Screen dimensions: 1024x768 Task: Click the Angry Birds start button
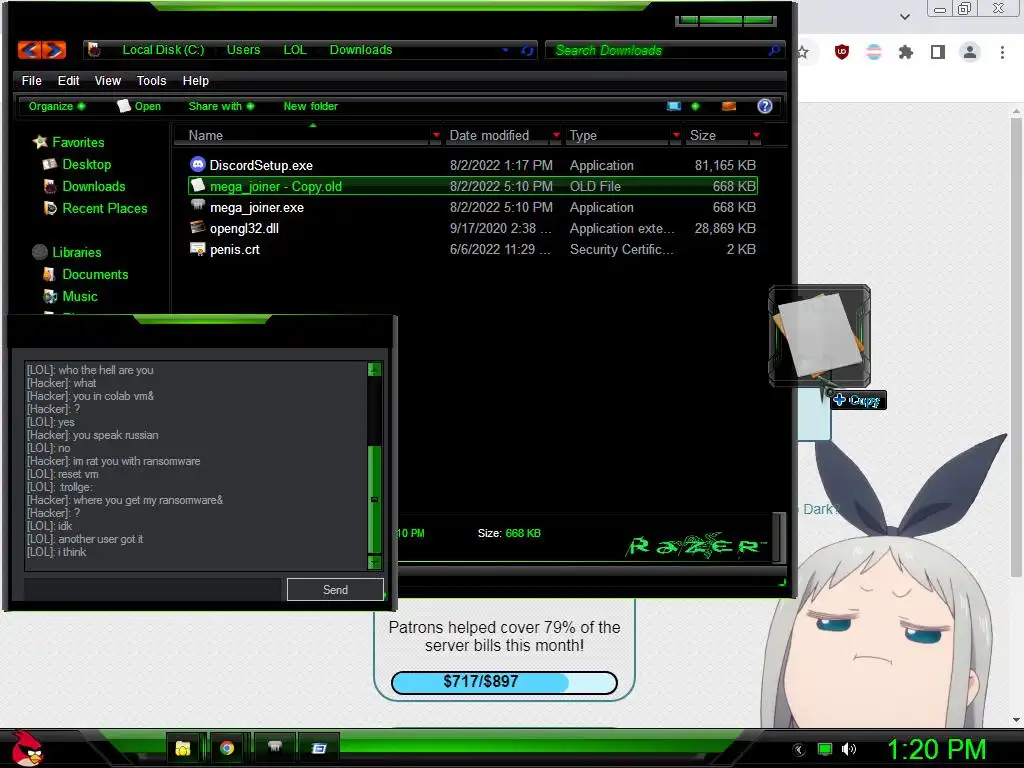click(27, 748)
